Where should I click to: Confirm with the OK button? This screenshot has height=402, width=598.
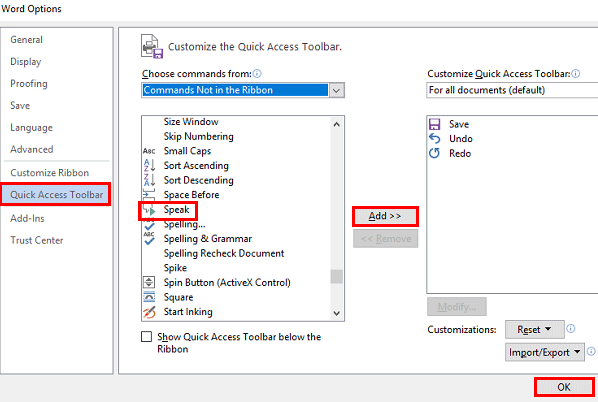[x=564, y=387]
